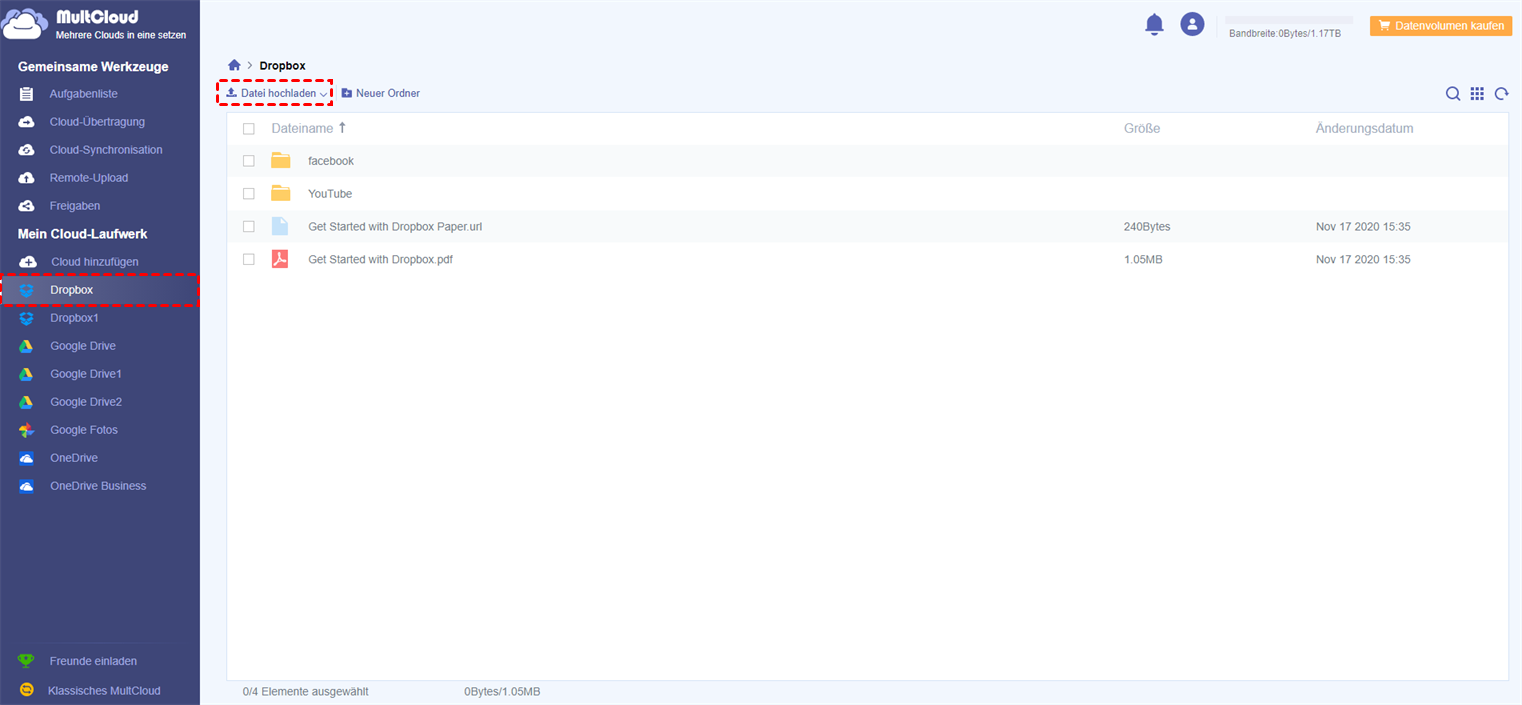Click the Google Drive logo icon

click(x=27, y=346)
